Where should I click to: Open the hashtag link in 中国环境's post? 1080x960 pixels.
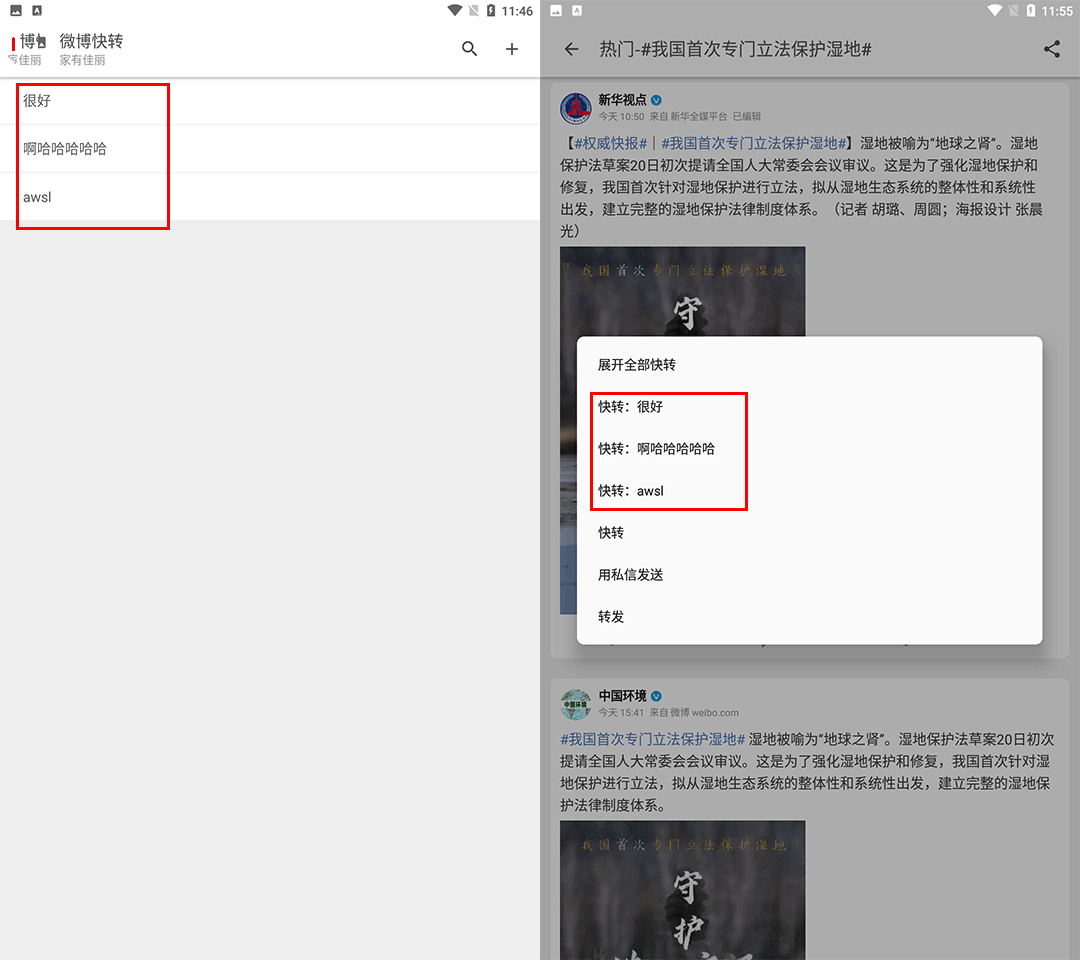pos(652,740)
